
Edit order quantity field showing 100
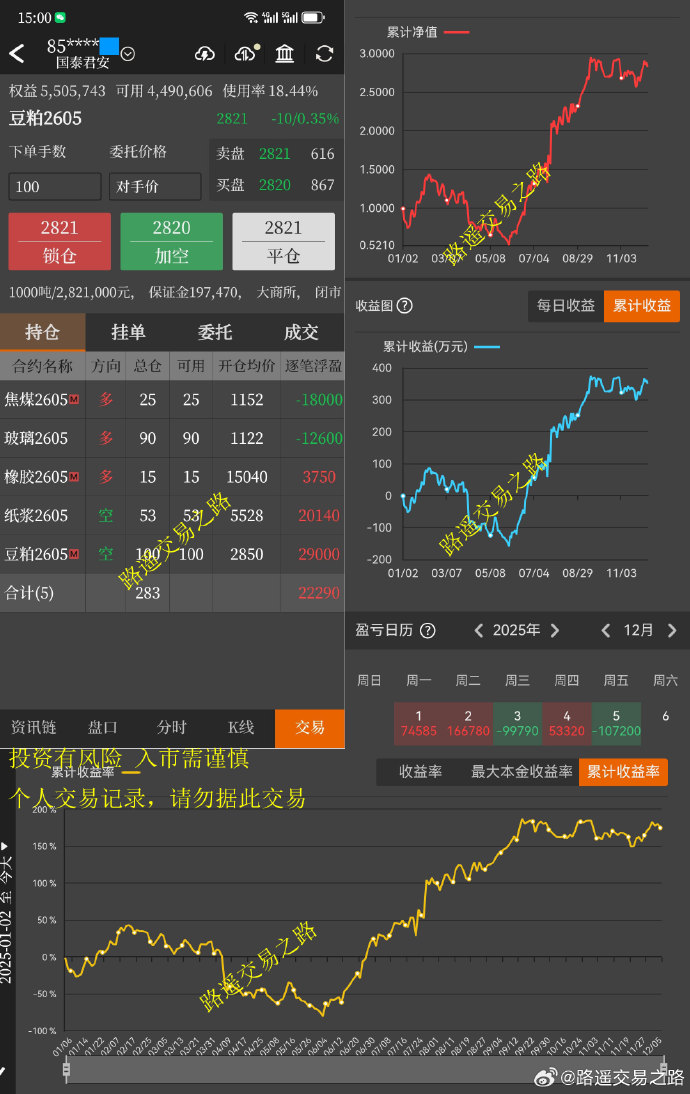(x=54, y=186)
